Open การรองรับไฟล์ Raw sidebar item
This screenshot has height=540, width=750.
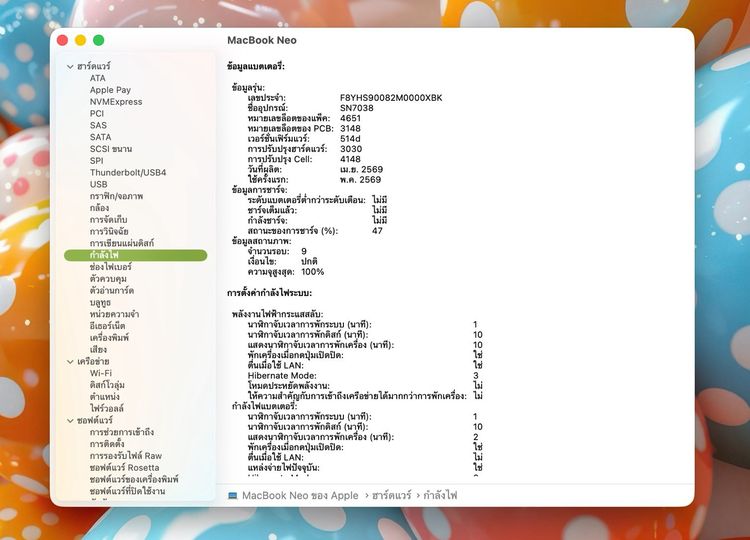126,456
